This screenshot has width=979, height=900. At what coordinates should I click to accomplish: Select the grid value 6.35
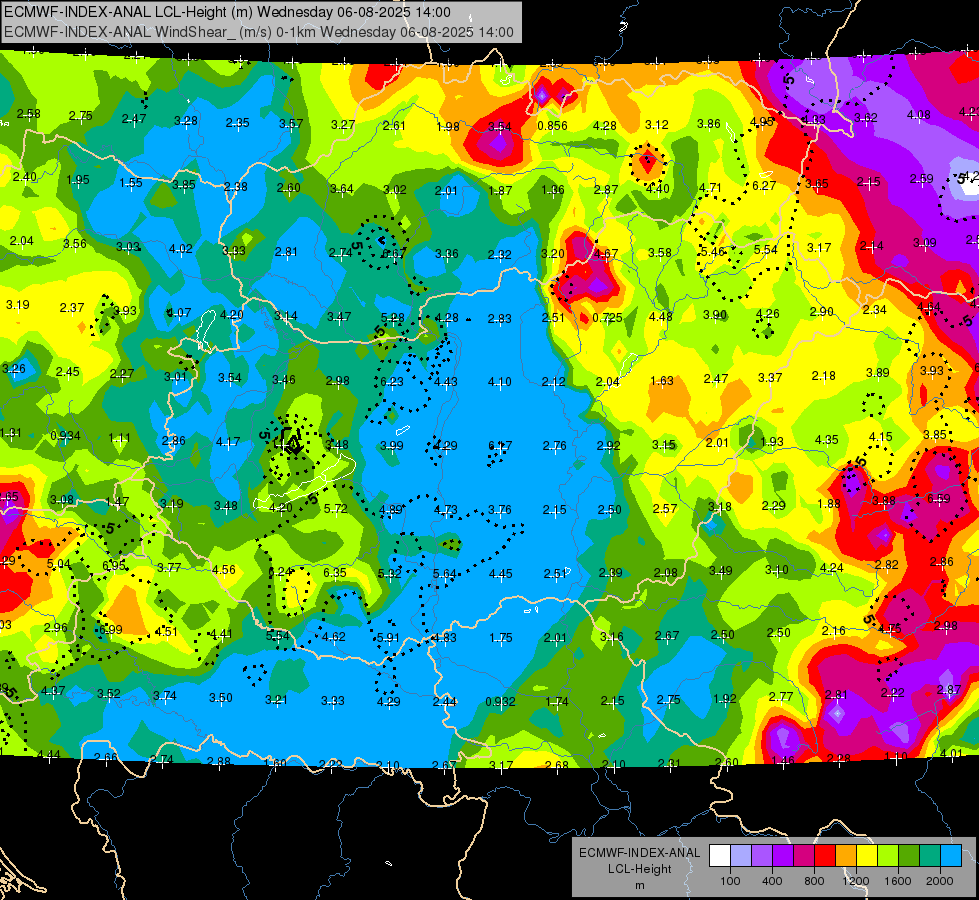[x=335, y=572]
